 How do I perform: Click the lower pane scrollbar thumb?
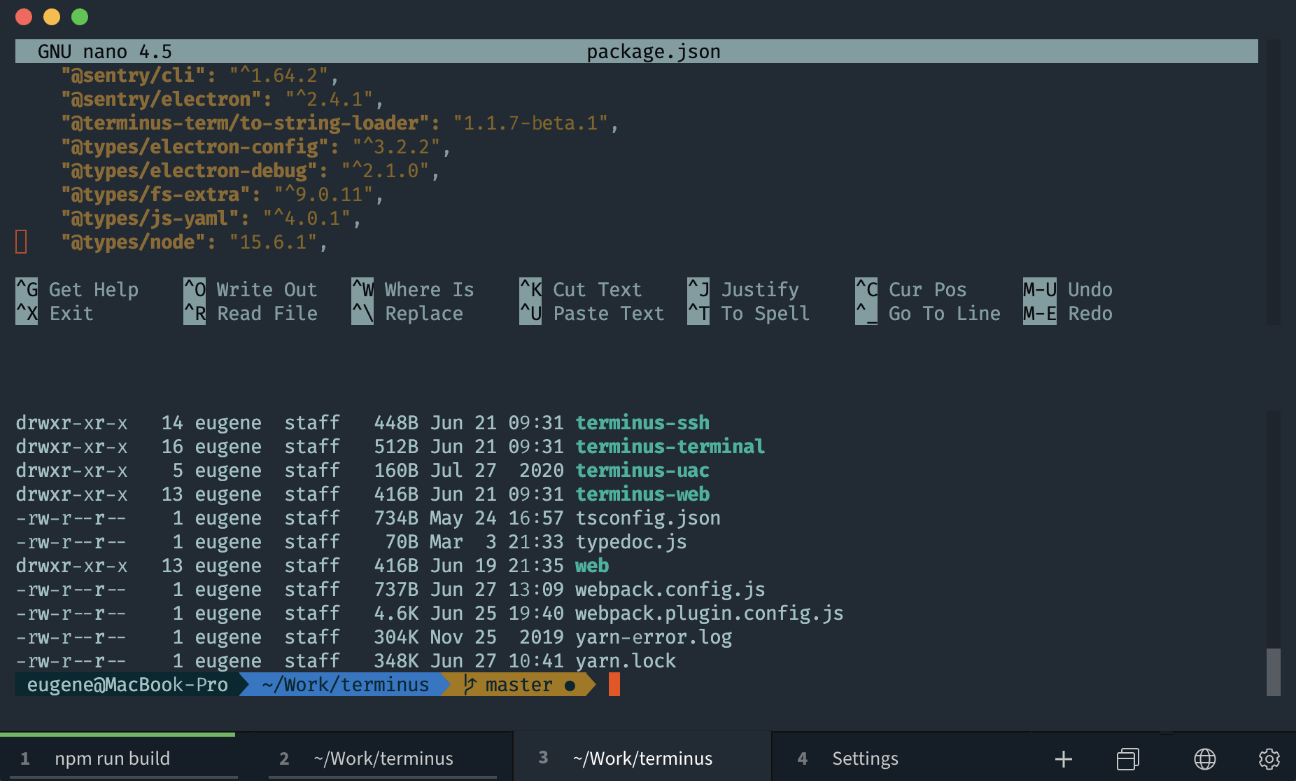click(1273, 672)
